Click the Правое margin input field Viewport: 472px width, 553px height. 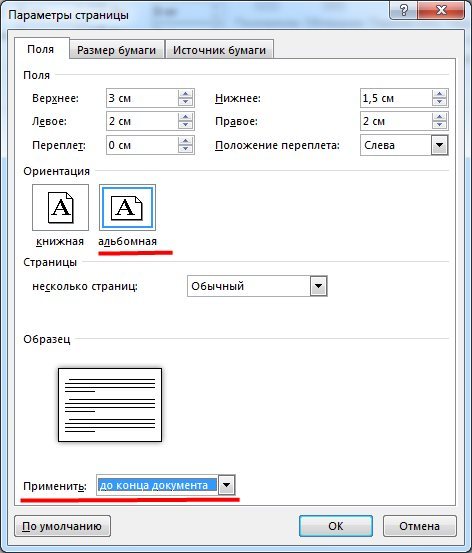tap(396, 121)
